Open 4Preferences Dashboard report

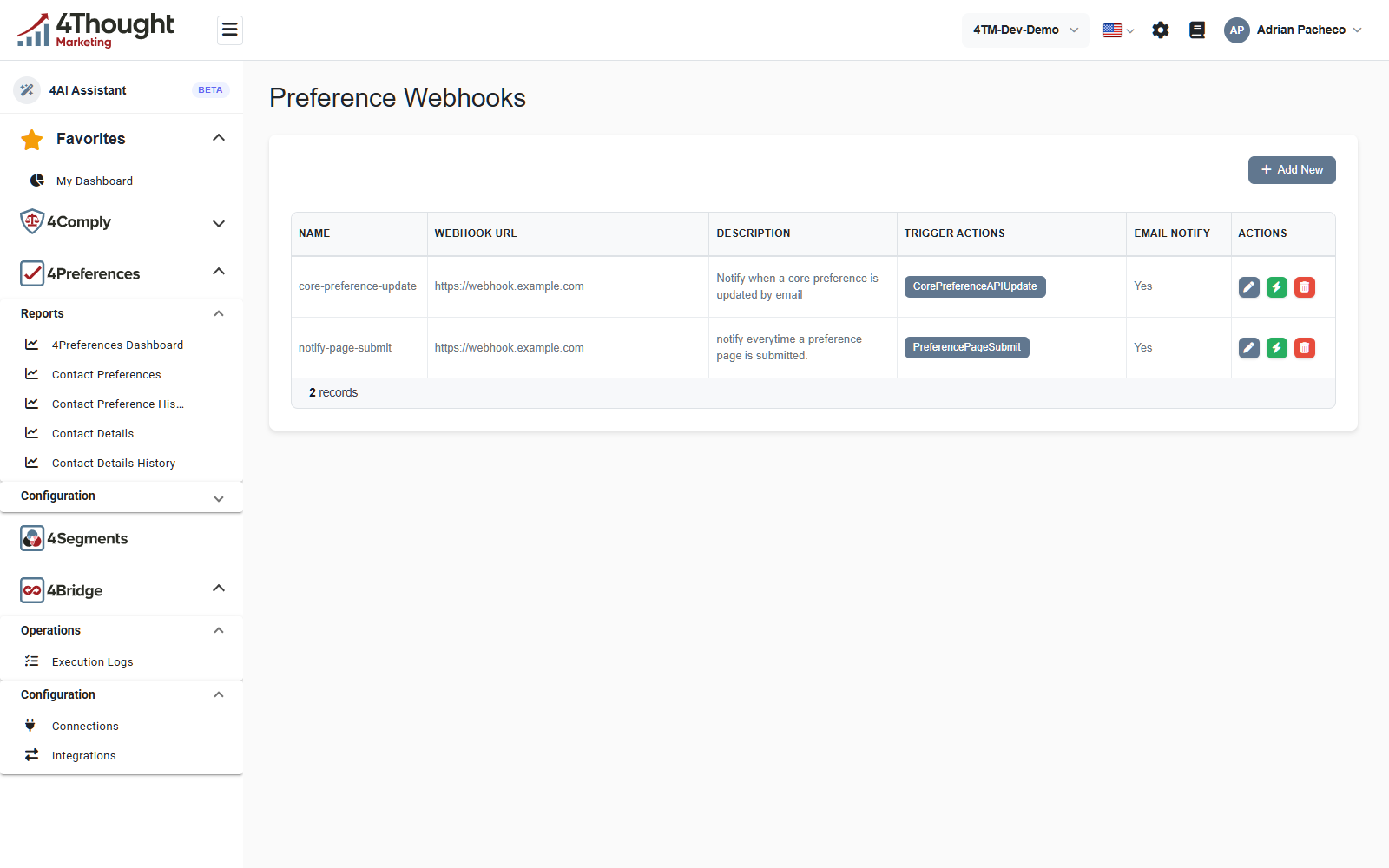tap(117, 345)
